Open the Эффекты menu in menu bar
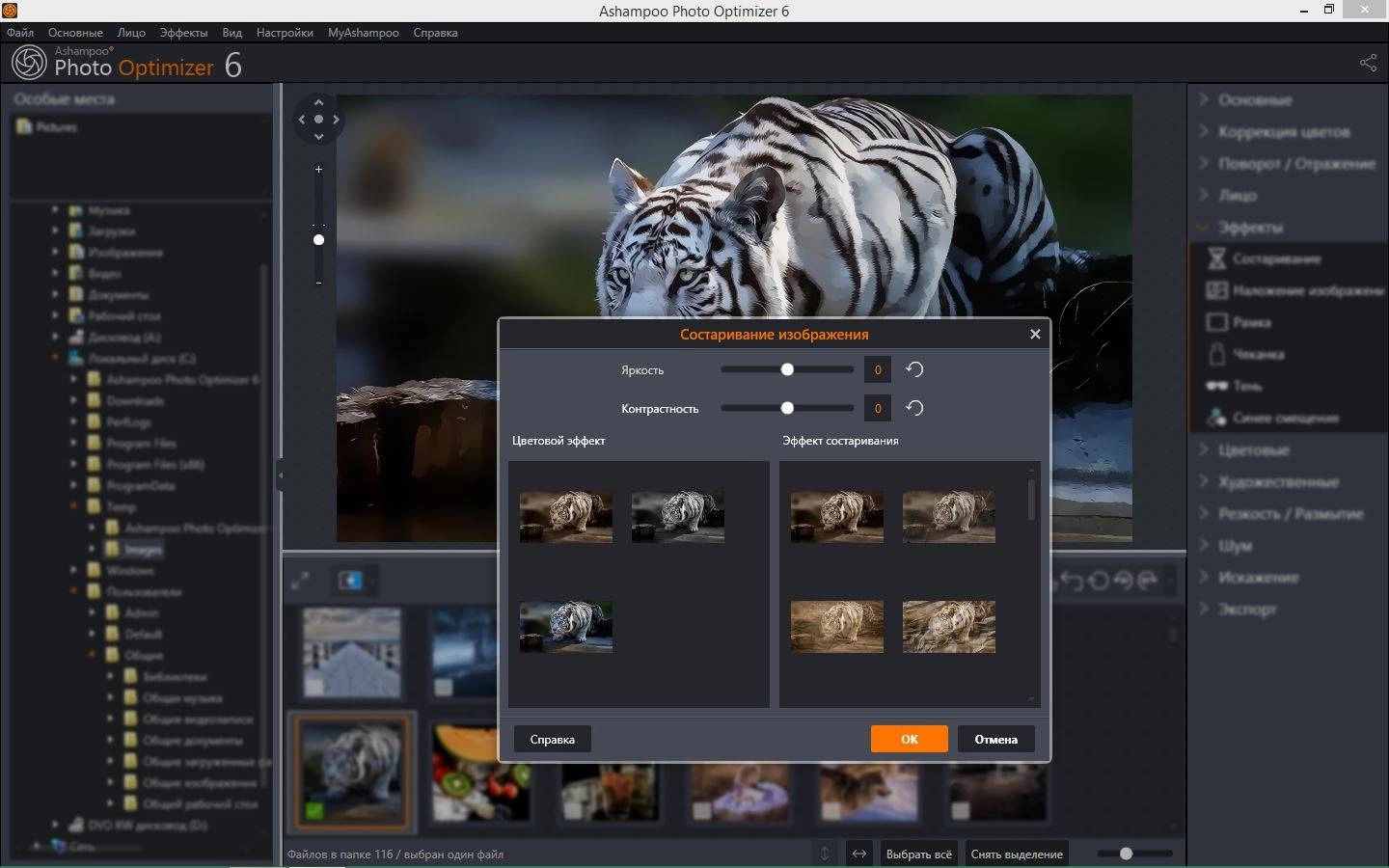The image size is (1389, 868). click(x=183, y=32)
